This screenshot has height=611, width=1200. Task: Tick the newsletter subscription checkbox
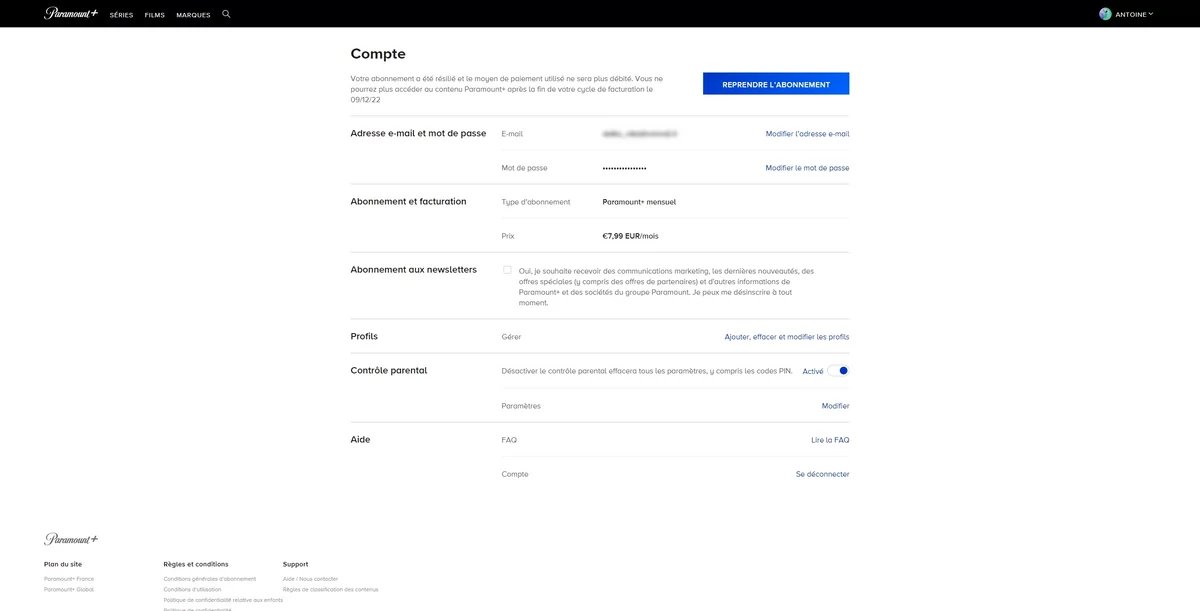508,270
